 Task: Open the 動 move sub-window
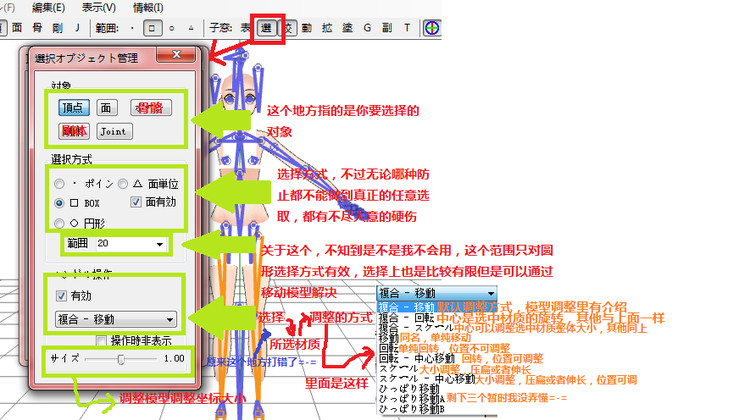(307, 28)
